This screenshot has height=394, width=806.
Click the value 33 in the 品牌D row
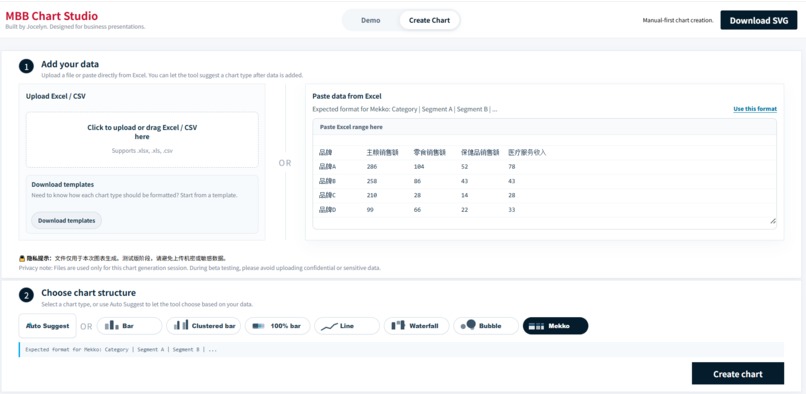[511, 210]
